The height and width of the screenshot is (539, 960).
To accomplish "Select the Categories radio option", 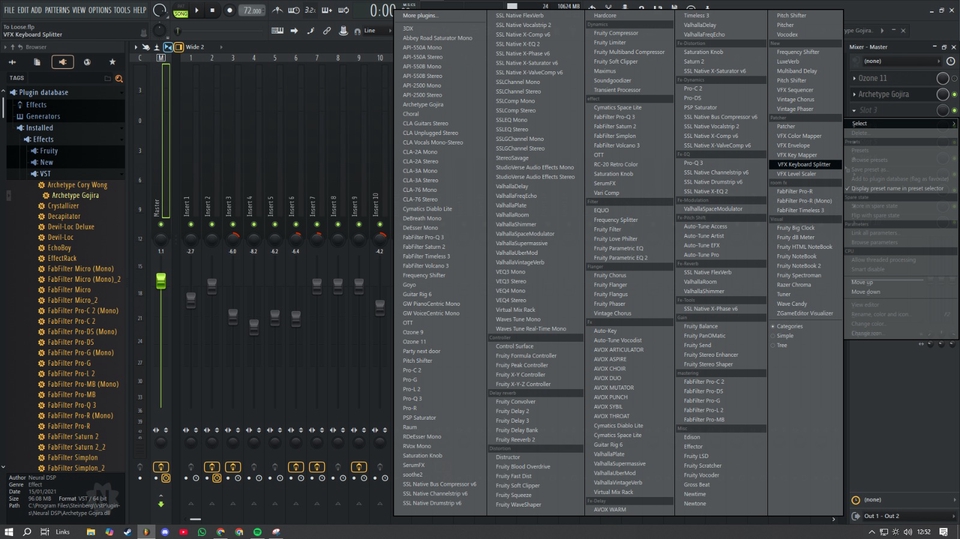I will point(773,326).
